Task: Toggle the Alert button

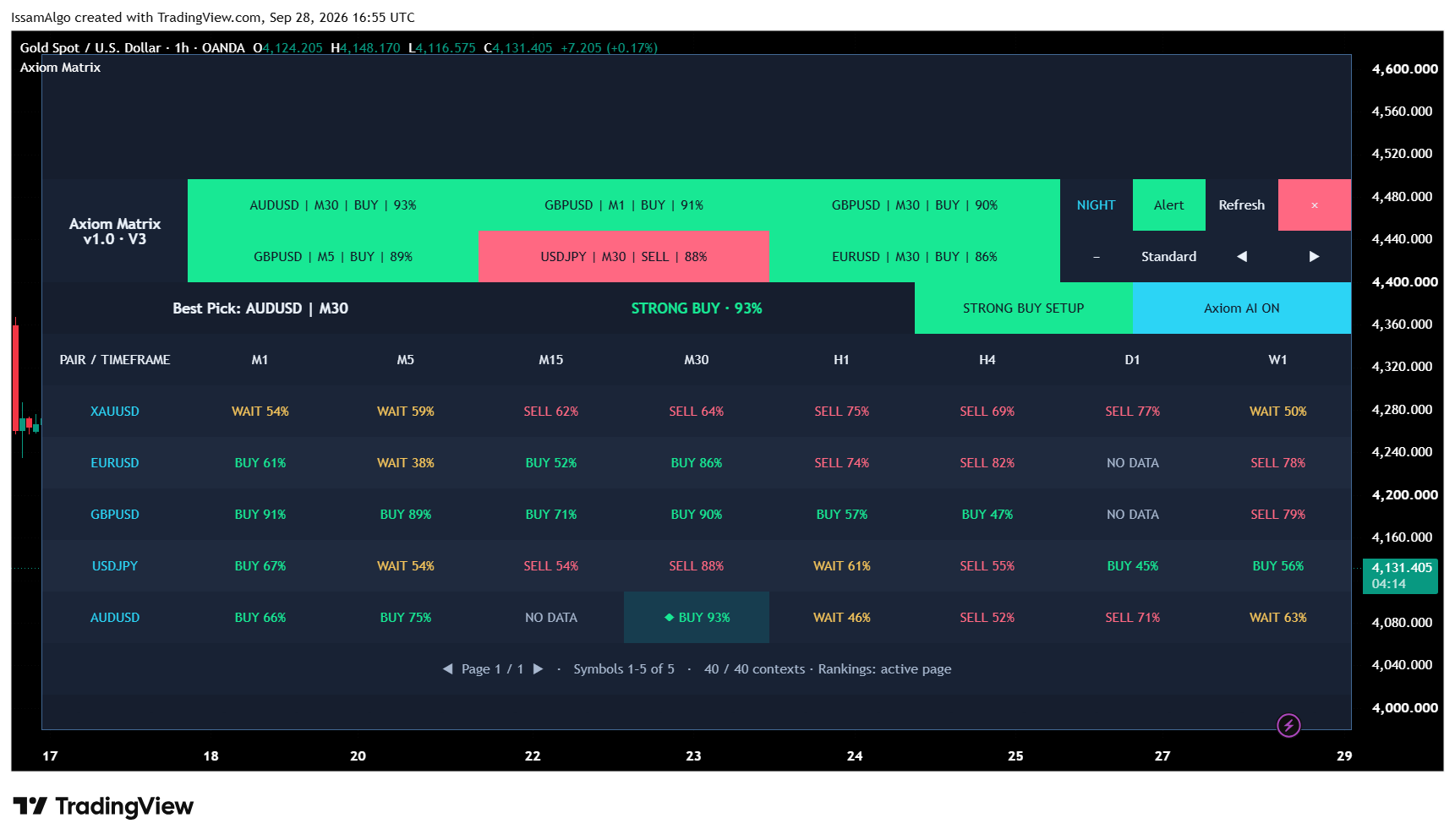Action: (1169, 205)
